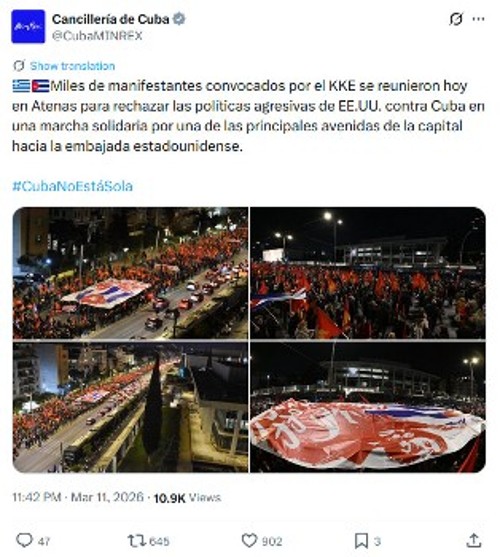Viewport: 500px width, 557px height.
Task: Click the translate icon beside Show translation
Action: click(19, 66)
